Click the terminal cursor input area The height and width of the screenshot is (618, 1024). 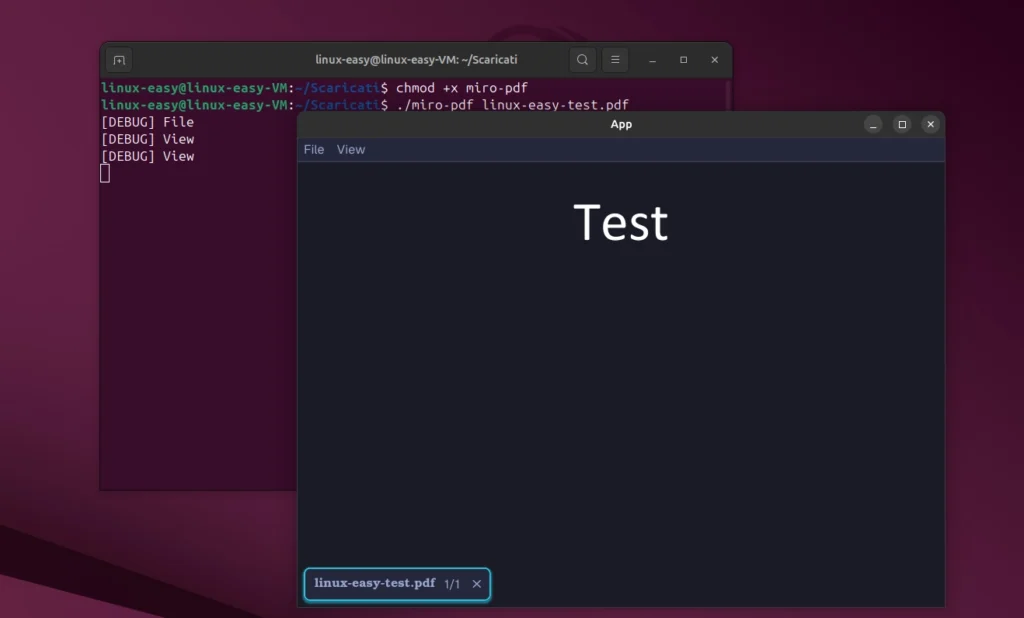click(104, 172)
